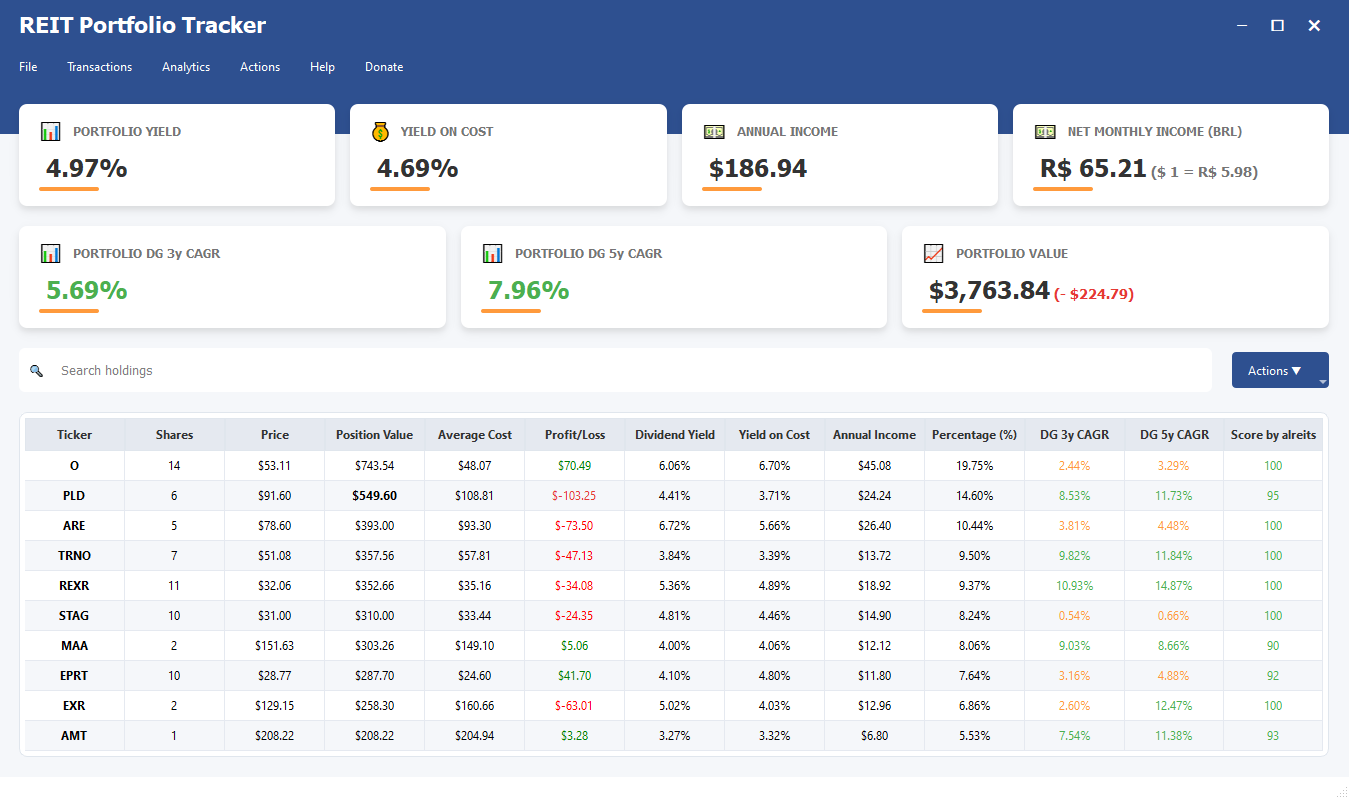Select the O ticker in the table
Image resolution: width=1350 pixels, height=798 pixels.
pos(74,465)
